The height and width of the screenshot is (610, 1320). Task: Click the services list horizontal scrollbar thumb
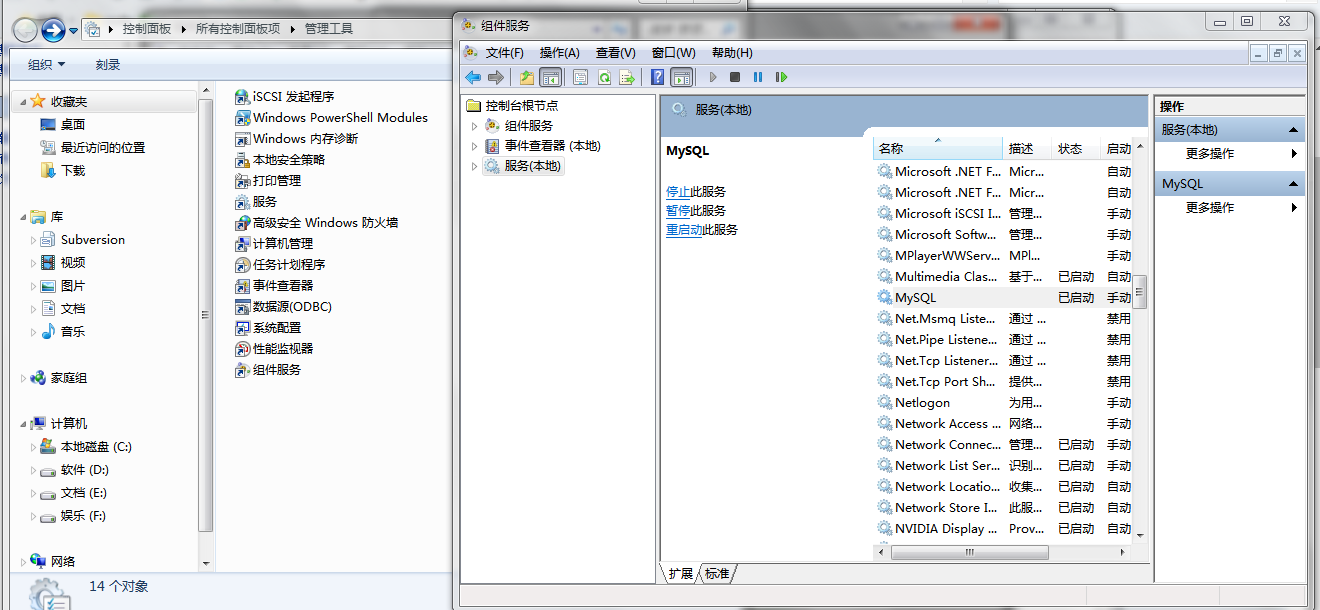[970, 552]
